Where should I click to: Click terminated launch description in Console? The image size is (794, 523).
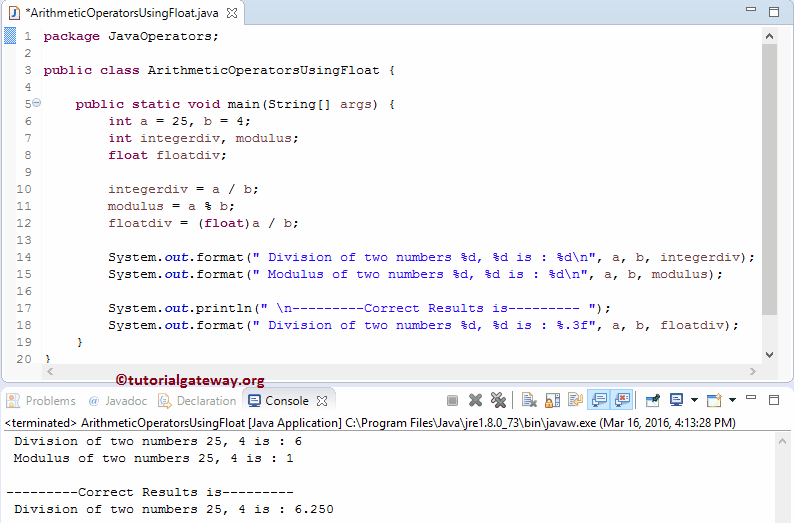coord(370,423)
